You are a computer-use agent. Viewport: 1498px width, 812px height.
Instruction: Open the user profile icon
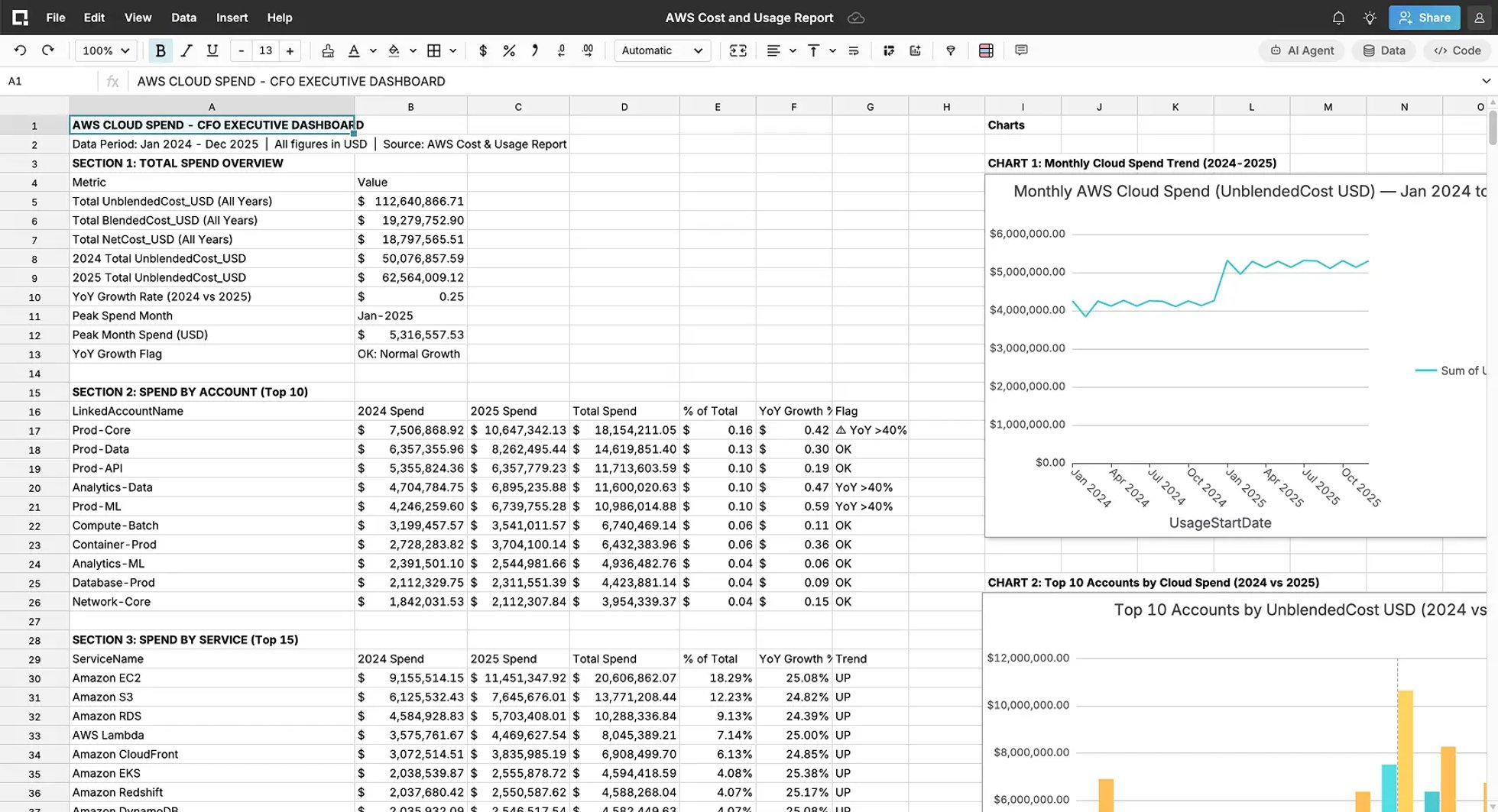(1479, 18)
